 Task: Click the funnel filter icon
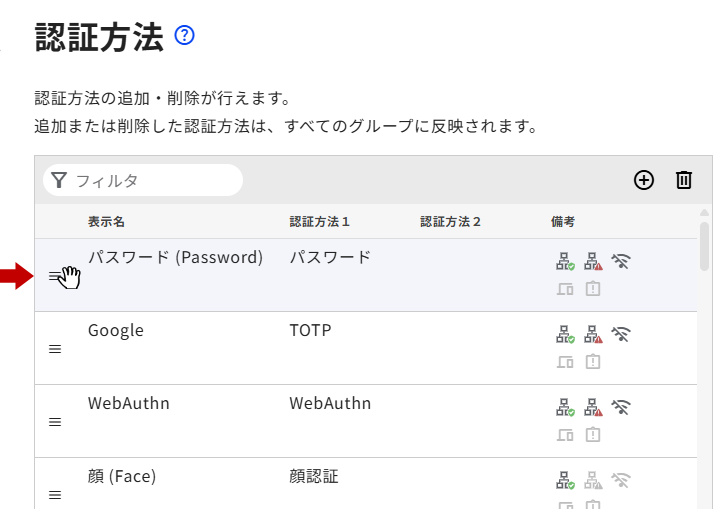[x=59, y=180]
